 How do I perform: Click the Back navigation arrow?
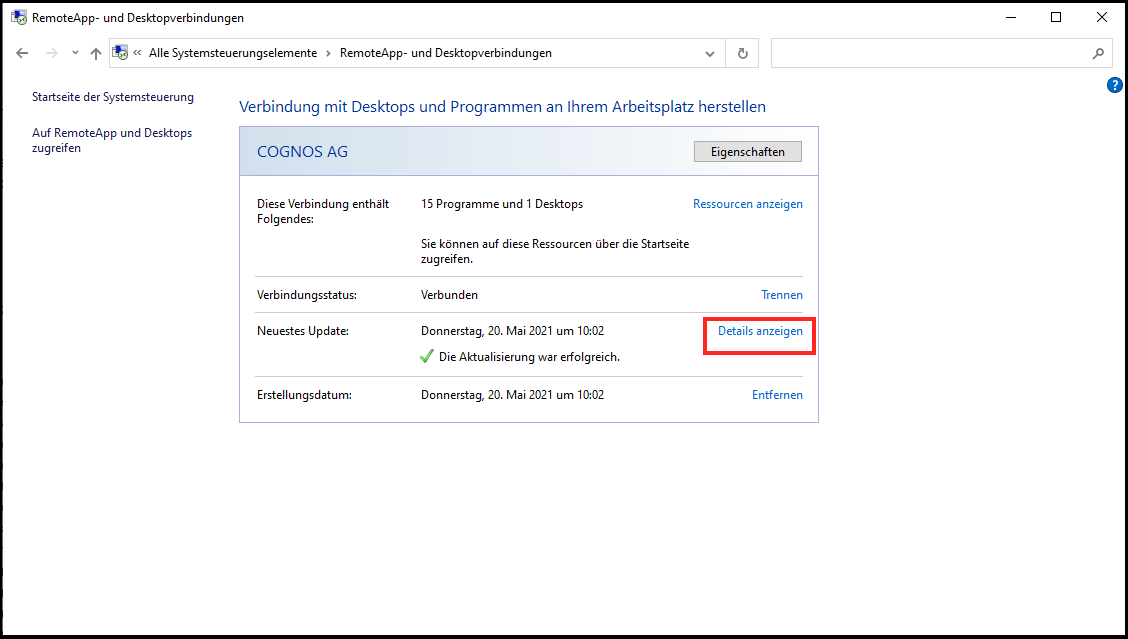23,53
